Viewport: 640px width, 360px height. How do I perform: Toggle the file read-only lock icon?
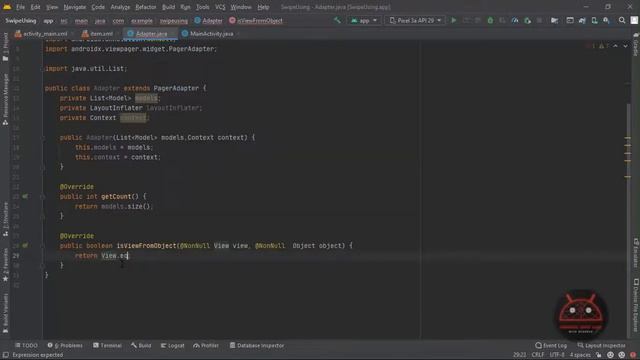599,355
